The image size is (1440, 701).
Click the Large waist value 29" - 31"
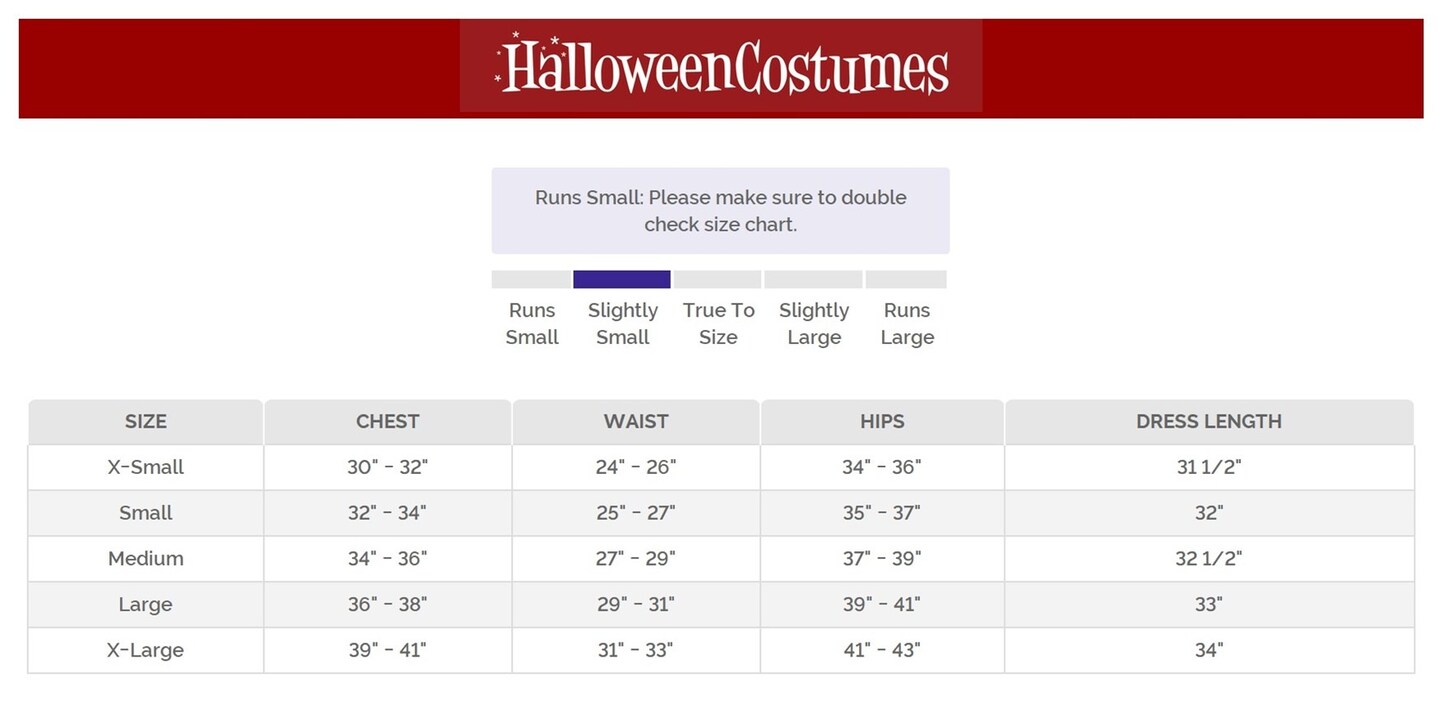pos(636,604)
